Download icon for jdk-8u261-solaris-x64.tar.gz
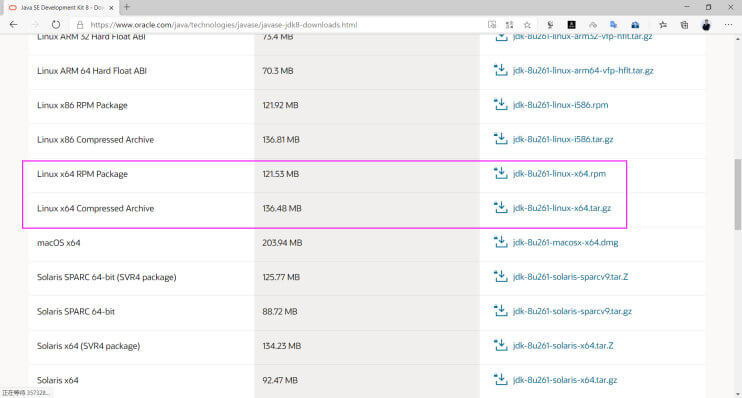 click(x=501, y=380)
